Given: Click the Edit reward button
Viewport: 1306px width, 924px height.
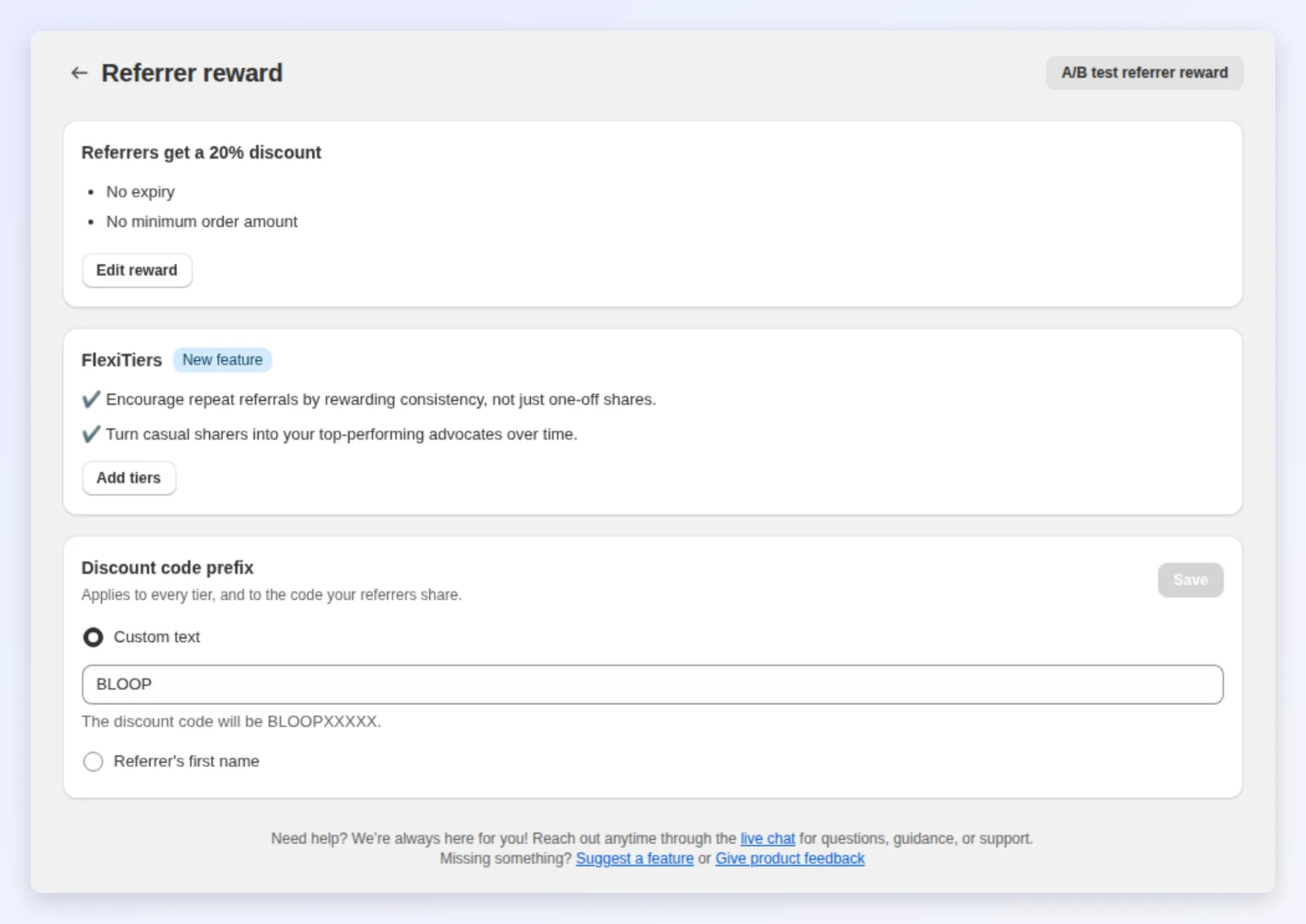Looking at the screenshot, I should 137,270.
